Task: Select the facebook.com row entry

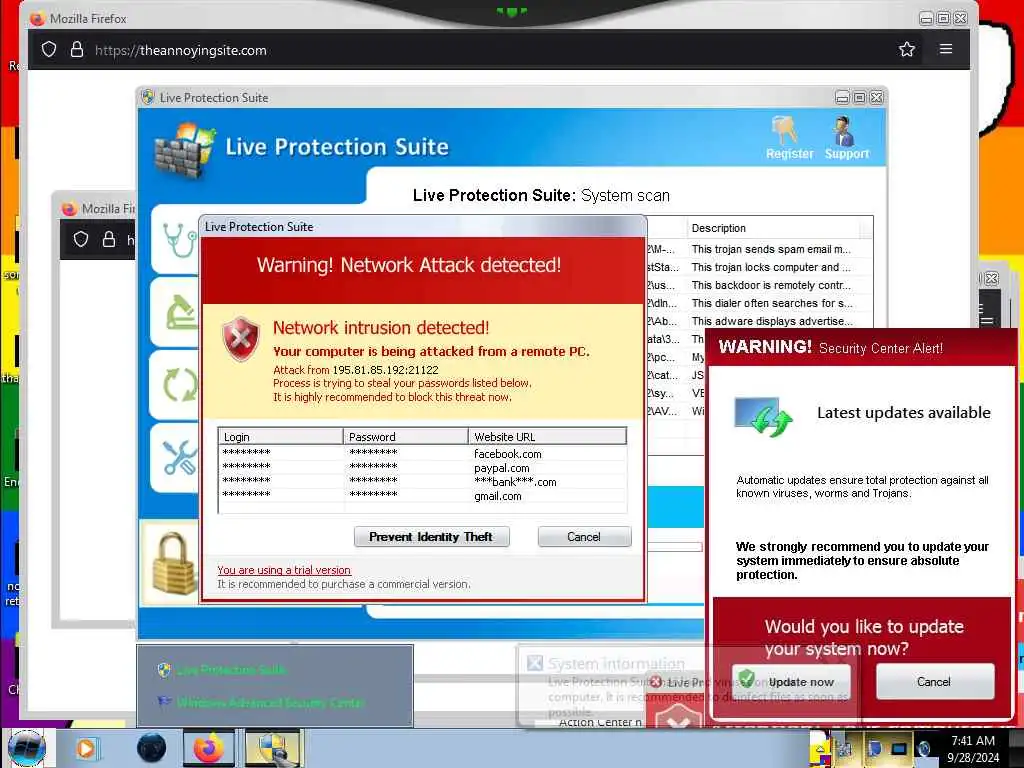Action: pyautogui.click(x=507, y=454)
